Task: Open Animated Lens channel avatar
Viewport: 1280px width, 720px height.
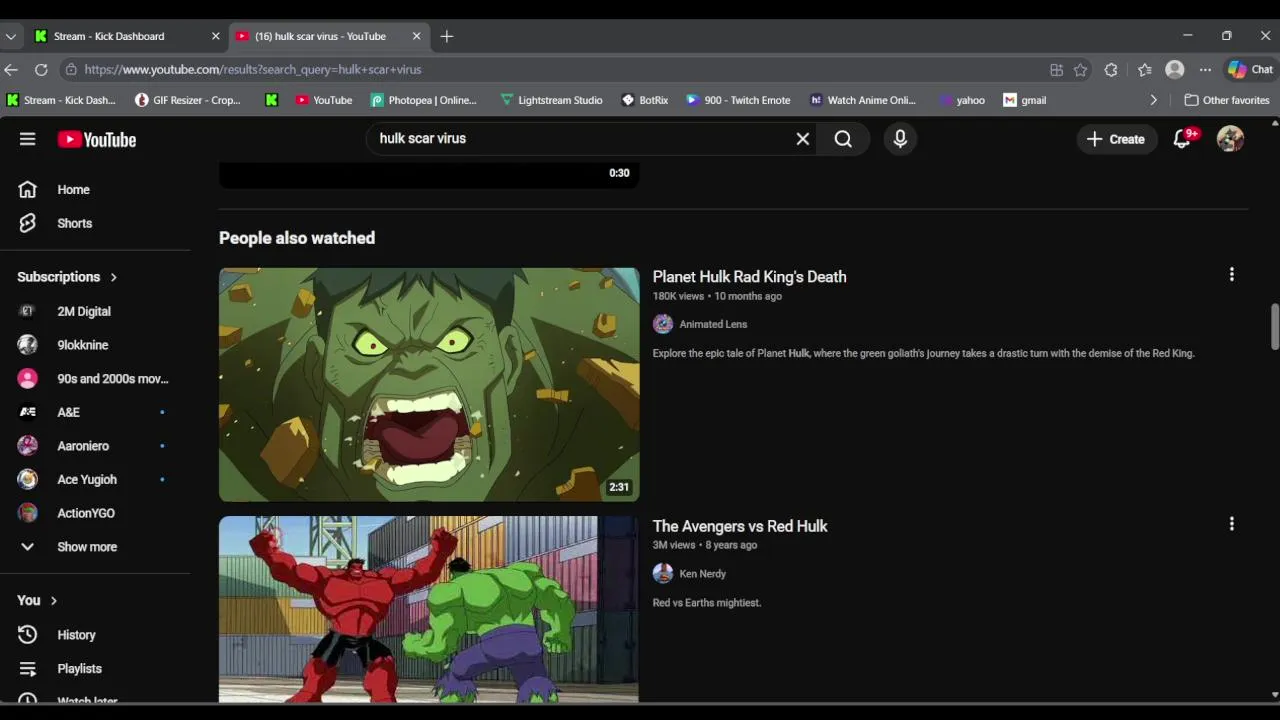Action: click(663, 324)
